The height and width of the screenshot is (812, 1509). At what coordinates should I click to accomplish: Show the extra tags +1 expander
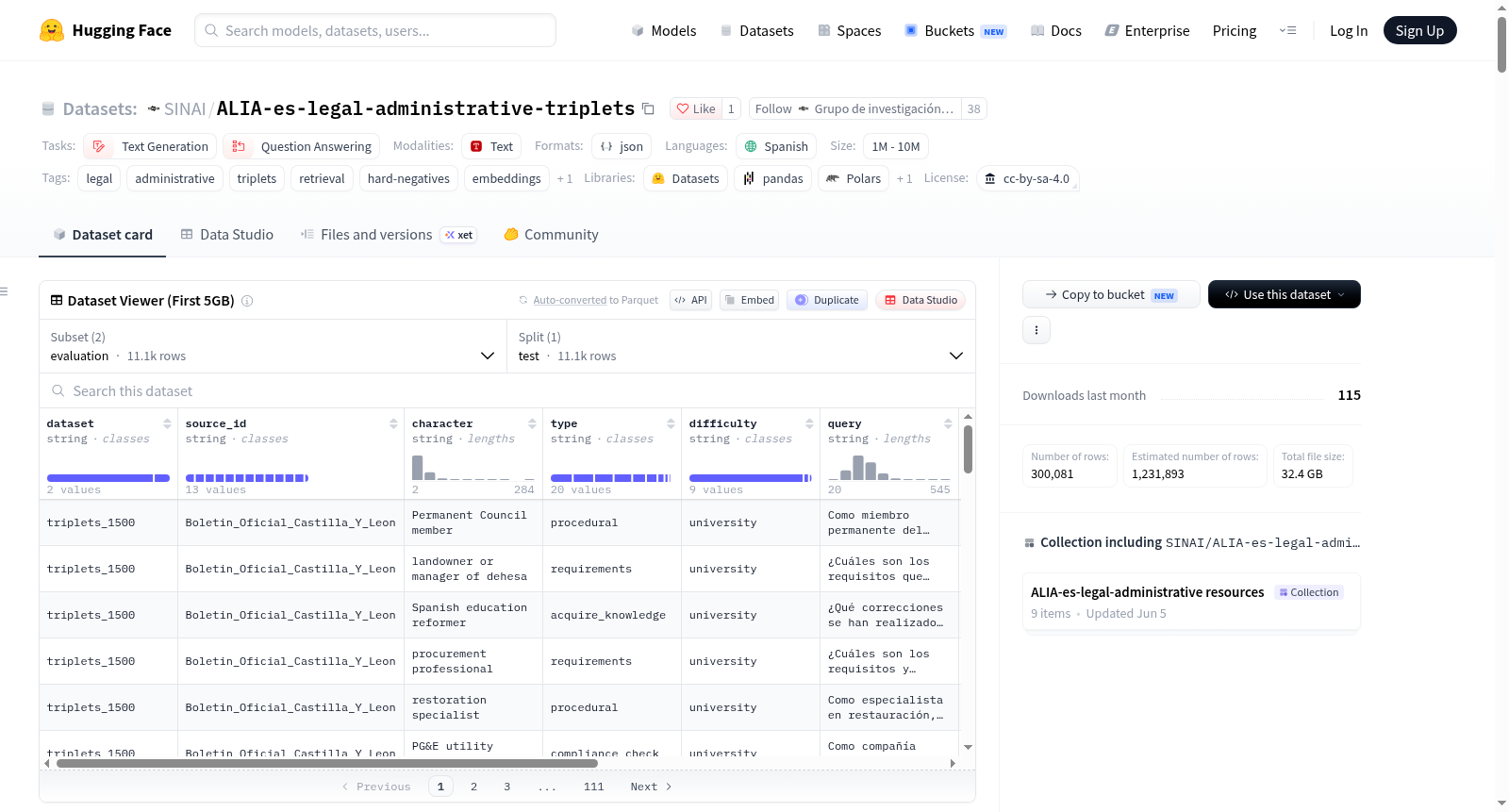(x=565, y=178)
